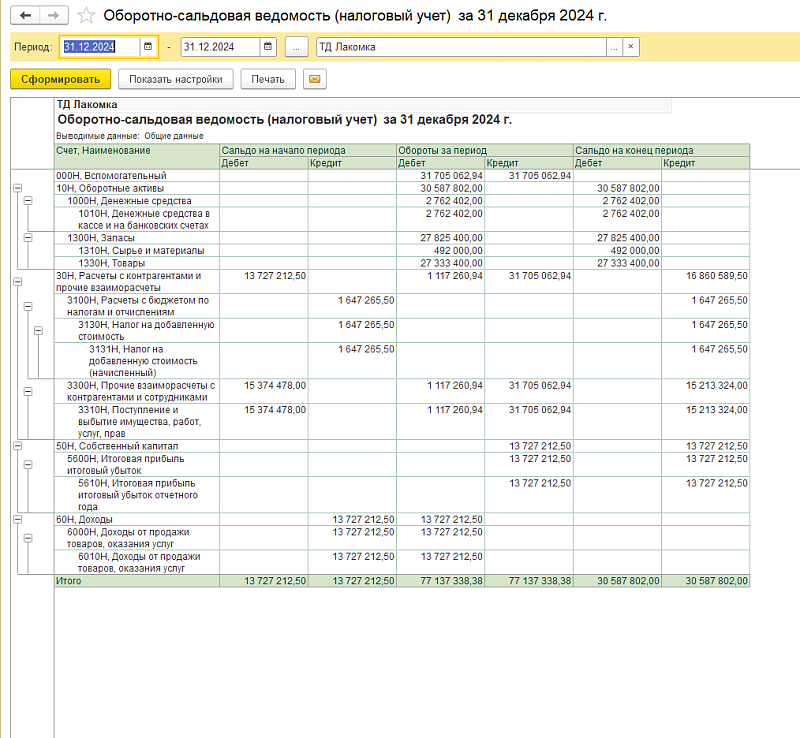The height and width of the screenshot is (738, 800).
Task: Collapse the 1300Н Запасы group
Action: click(x=28, y=238)
